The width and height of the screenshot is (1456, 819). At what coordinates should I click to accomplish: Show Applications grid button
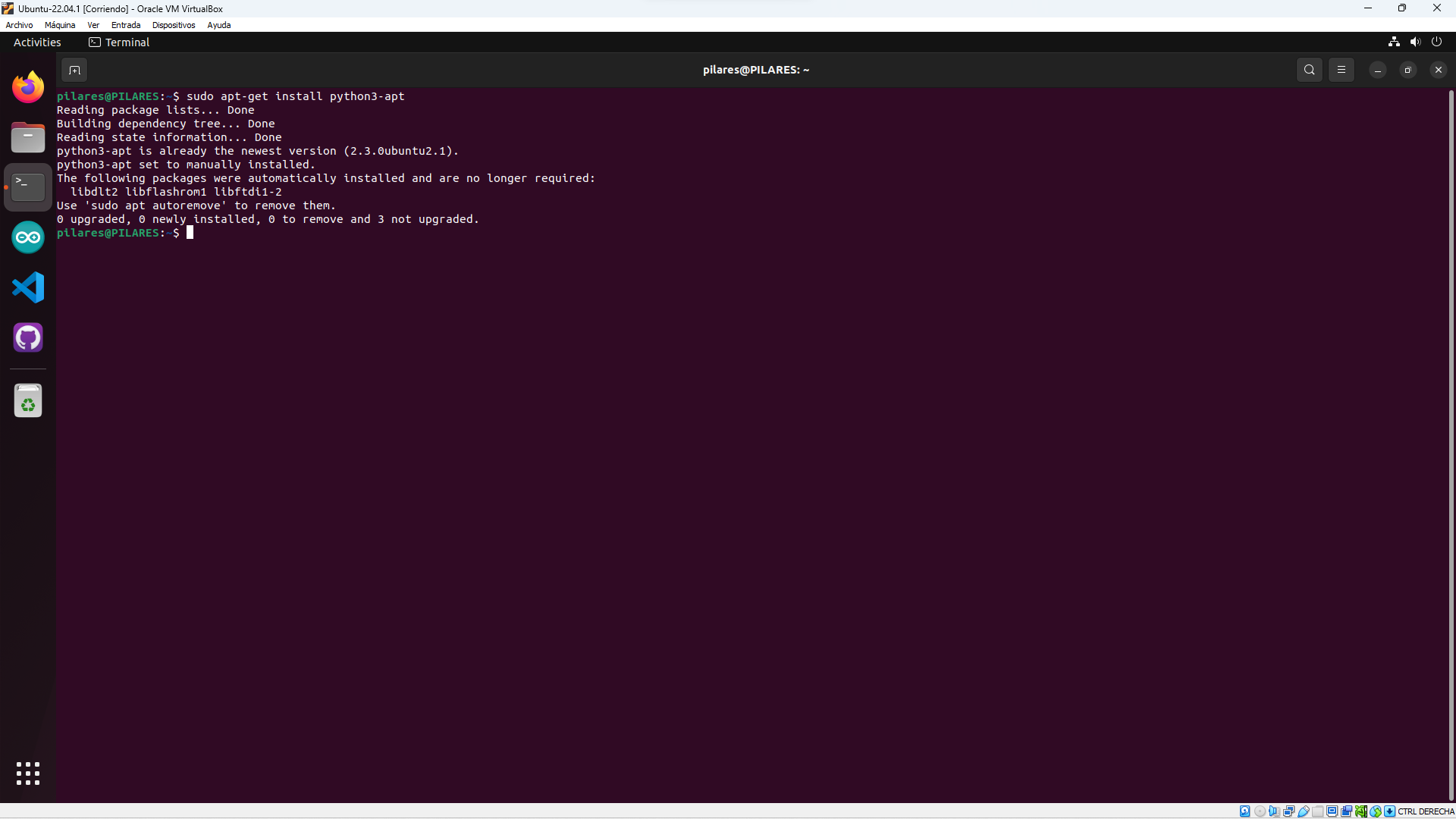pos(28,773)
